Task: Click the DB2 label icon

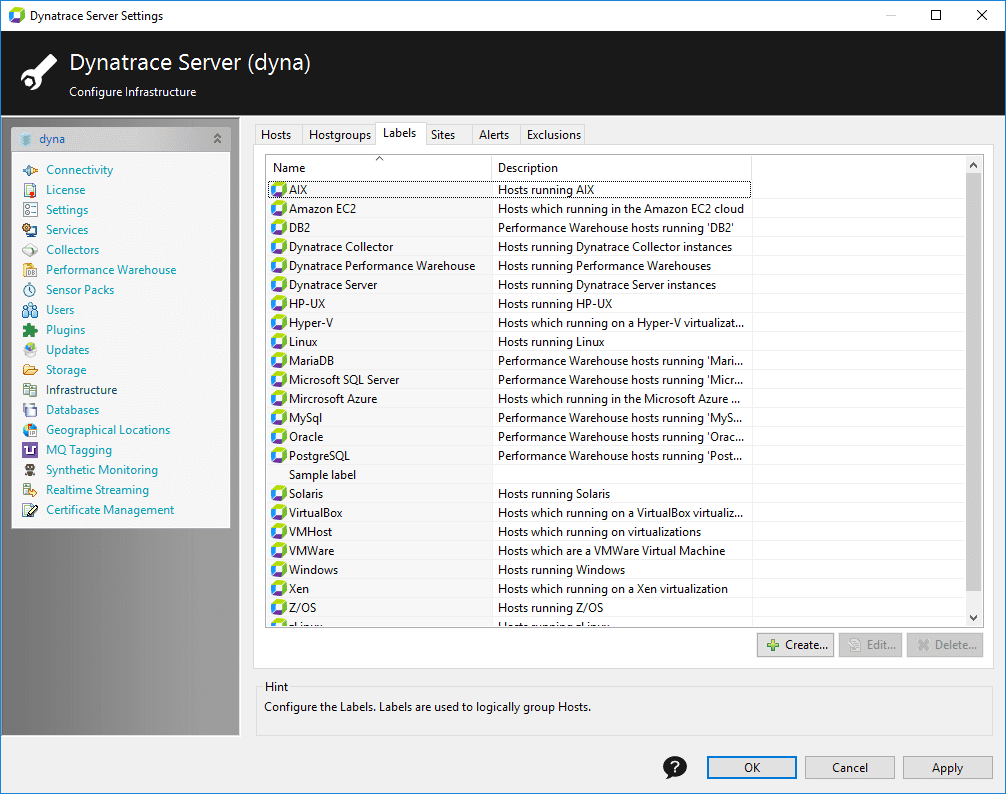Action: [x=278, y=228]
